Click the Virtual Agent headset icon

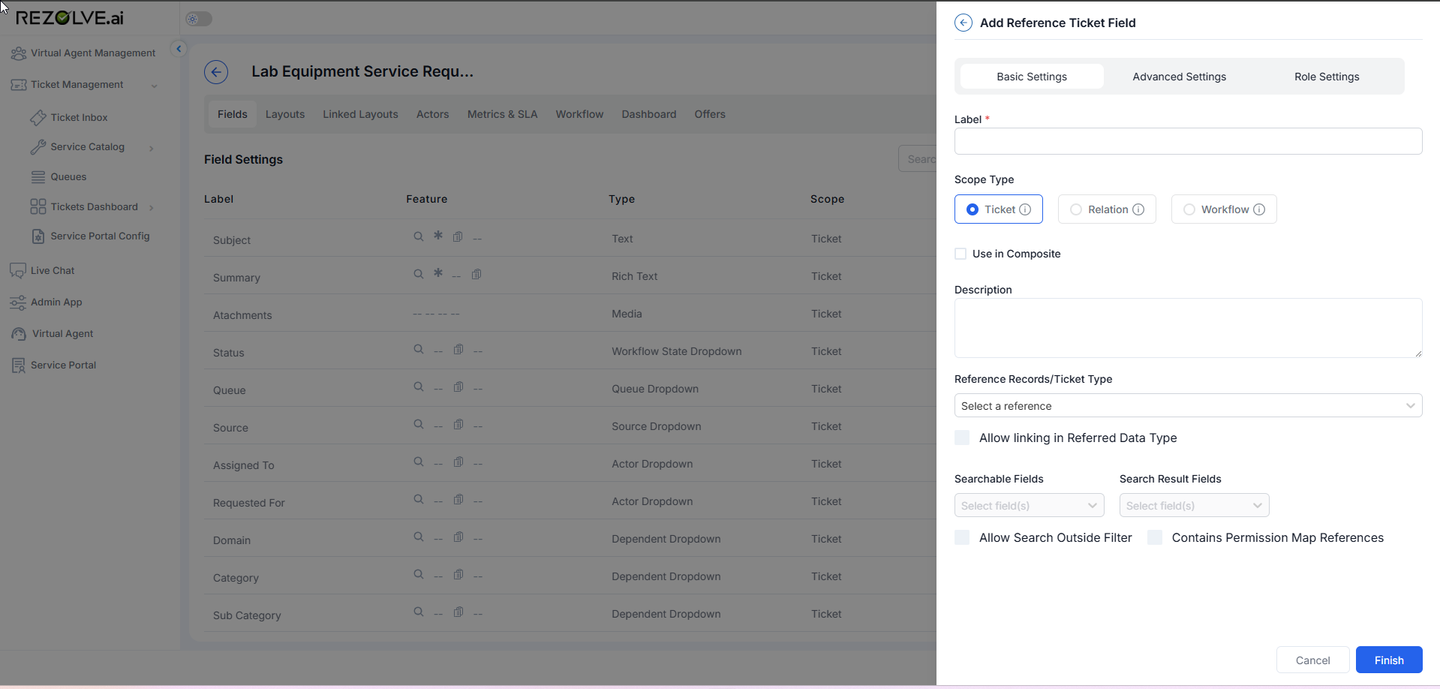(x=18, y=334)
